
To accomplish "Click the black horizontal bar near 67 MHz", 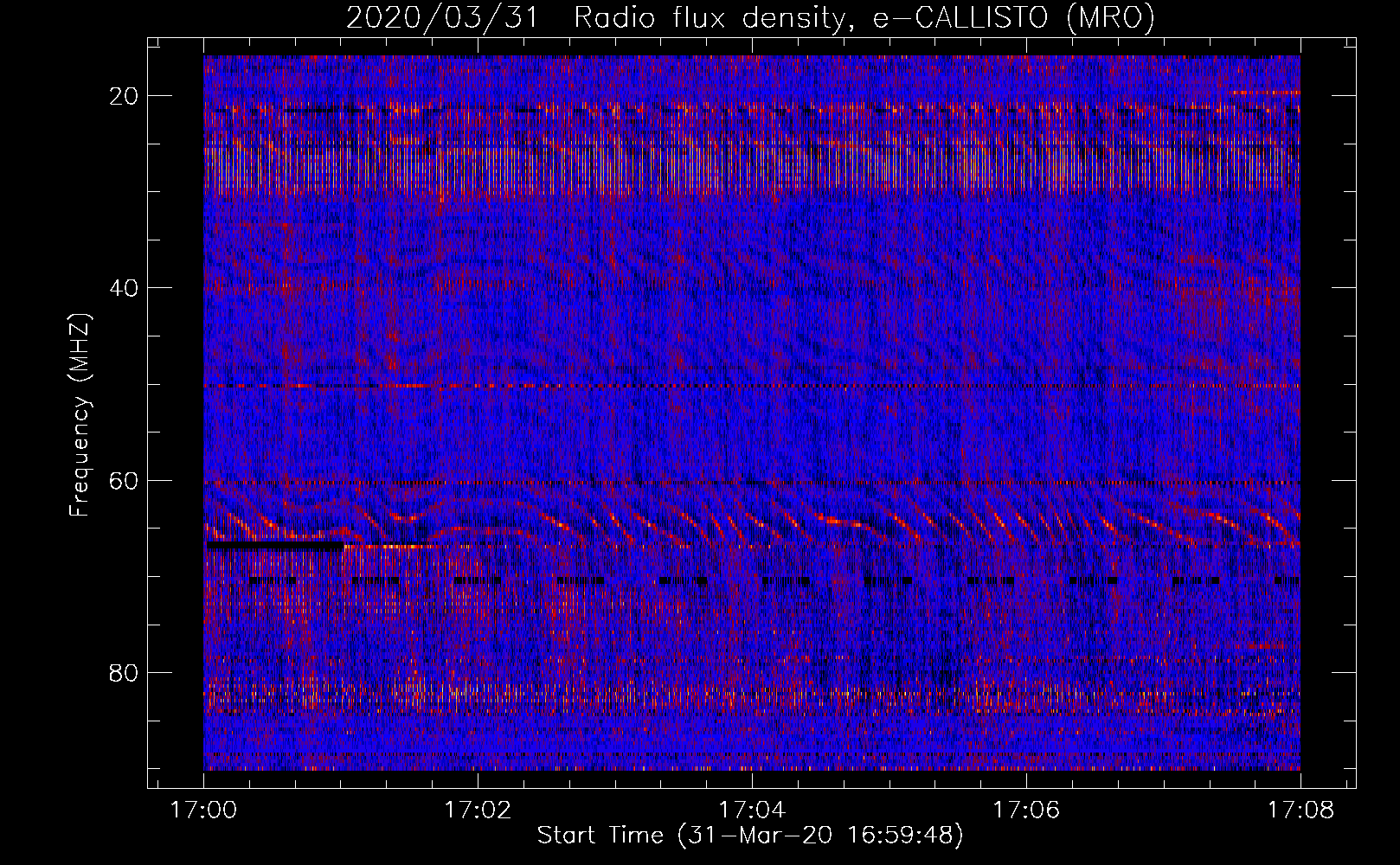I will tap(275, 546).
